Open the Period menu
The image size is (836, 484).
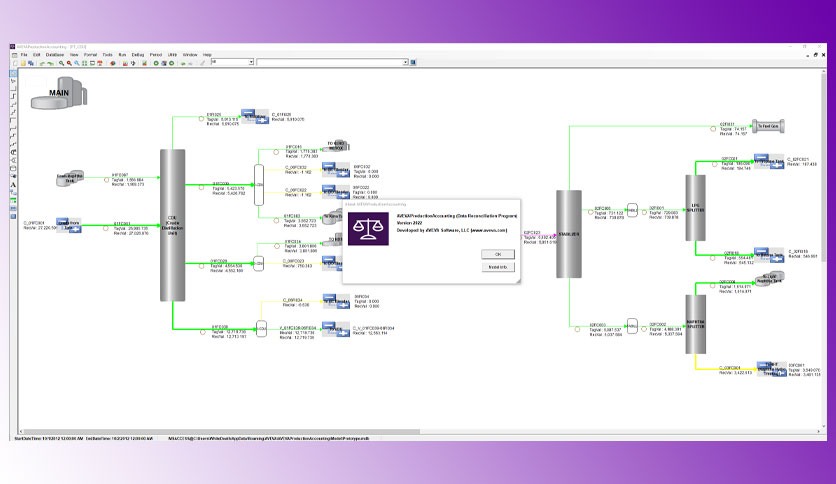point(156,54)
